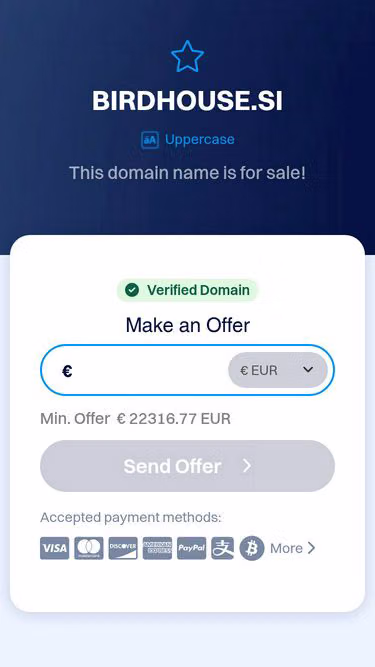Select the Bitcoin payment icon
The height and width of the screenshot is (667, 375).
[252, 548]
